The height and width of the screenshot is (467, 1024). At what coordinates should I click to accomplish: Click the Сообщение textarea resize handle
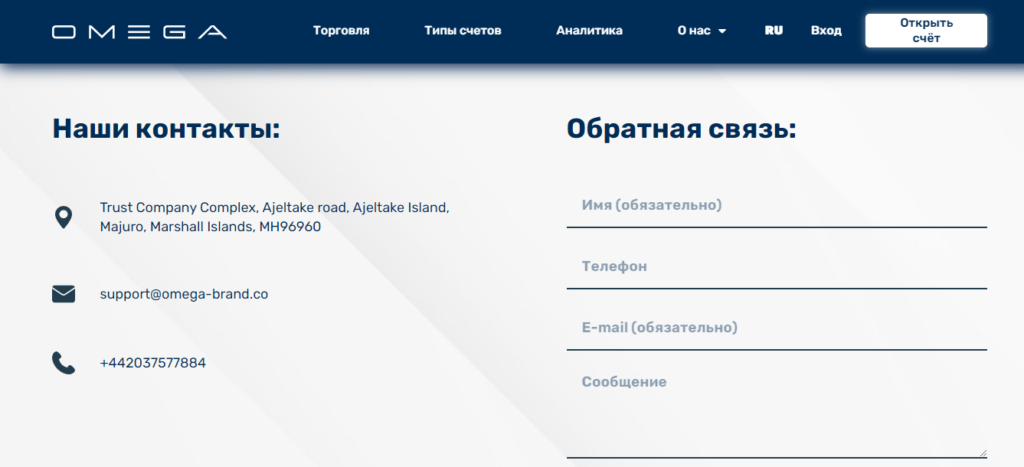(x=983, y=453)
